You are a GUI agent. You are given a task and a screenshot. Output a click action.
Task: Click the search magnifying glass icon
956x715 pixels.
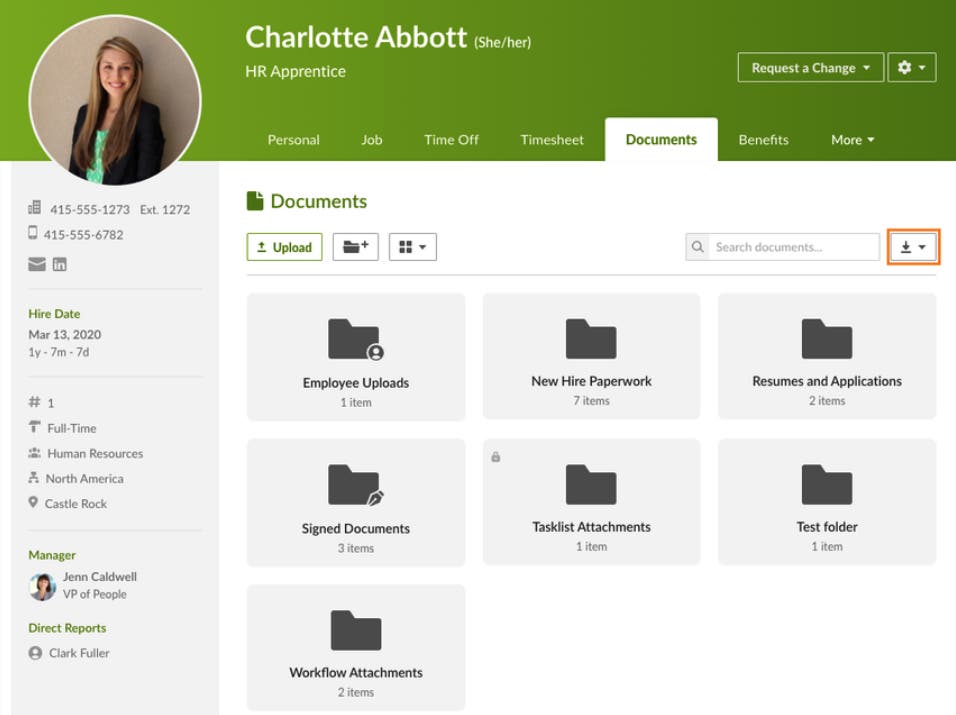[697, 246]
